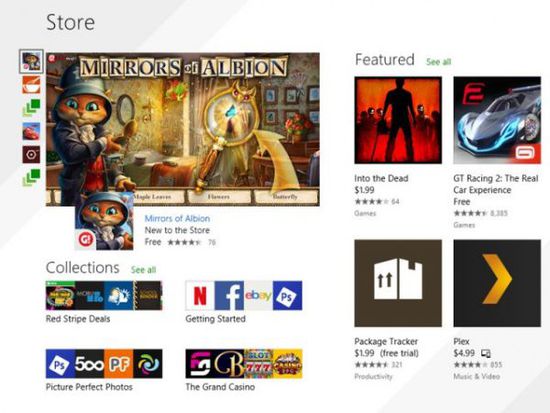550x413 pixels.
Task: Open the Mirrors of Albion cat app icon
Action: pyautogui.click(x=104, y=221)
